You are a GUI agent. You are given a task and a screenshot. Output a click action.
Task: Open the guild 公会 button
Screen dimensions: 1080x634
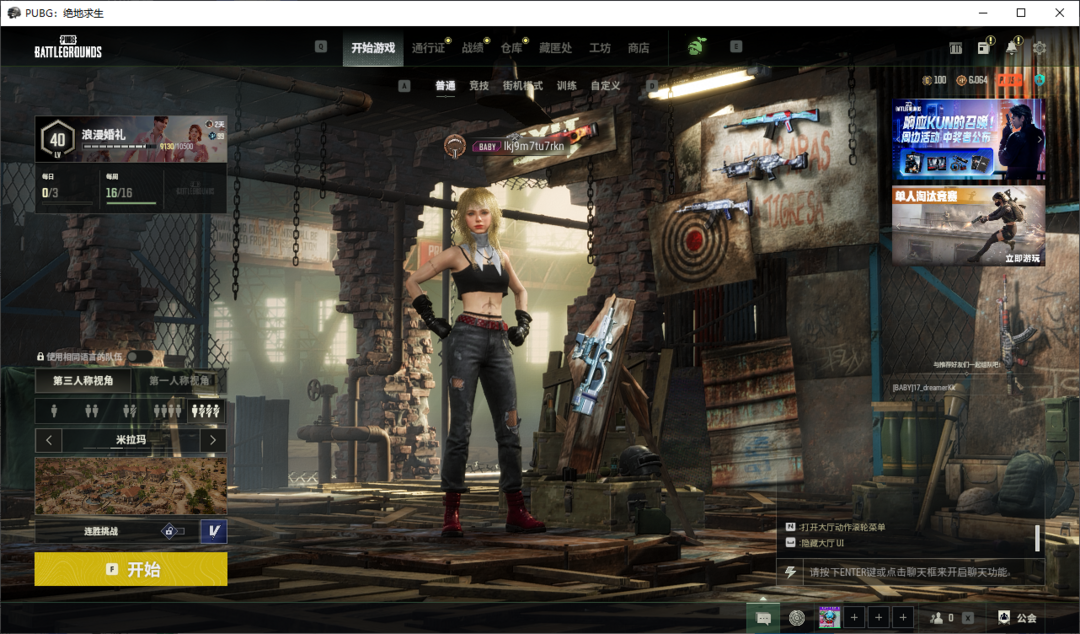point(1018,618)
